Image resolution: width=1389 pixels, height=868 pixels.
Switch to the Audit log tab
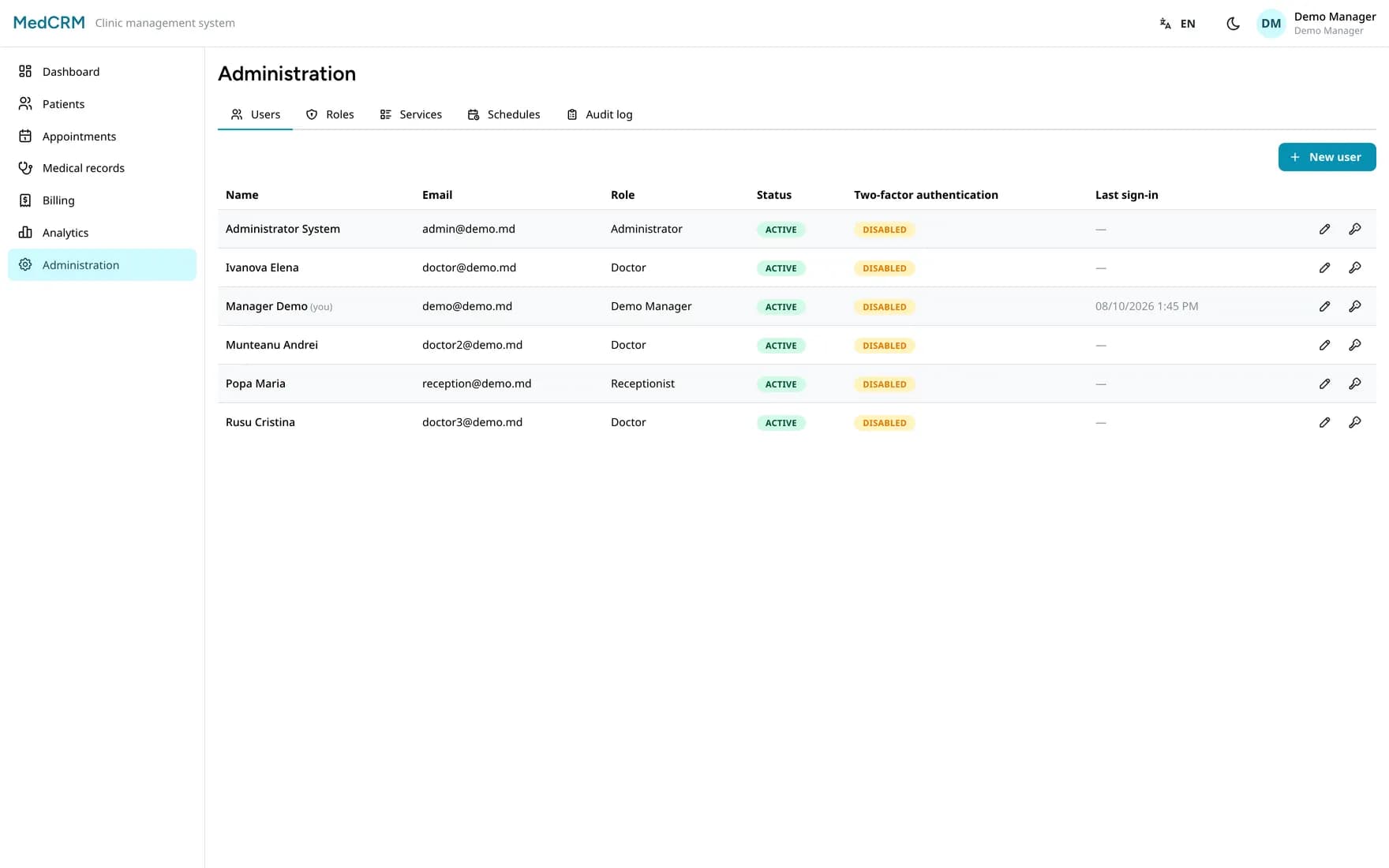coord(600,114)
